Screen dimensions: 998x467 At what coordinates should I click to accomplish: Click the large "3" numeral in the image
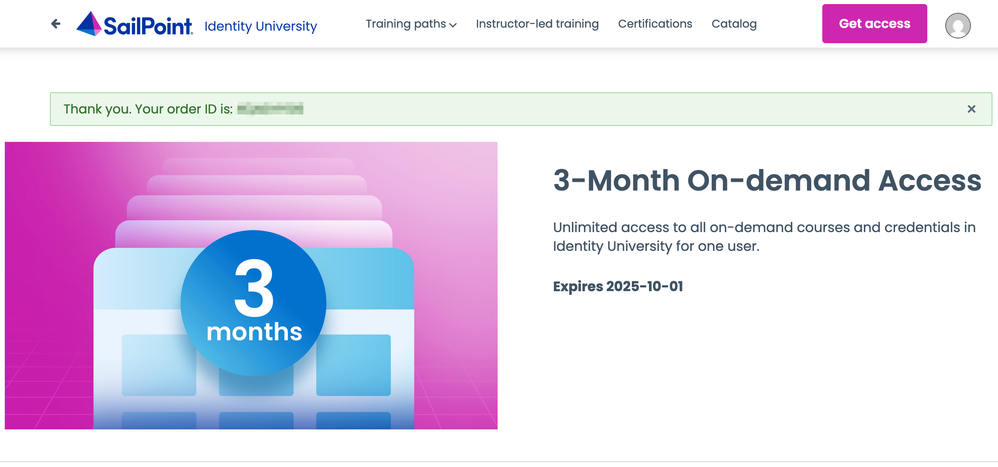[254, 286]
